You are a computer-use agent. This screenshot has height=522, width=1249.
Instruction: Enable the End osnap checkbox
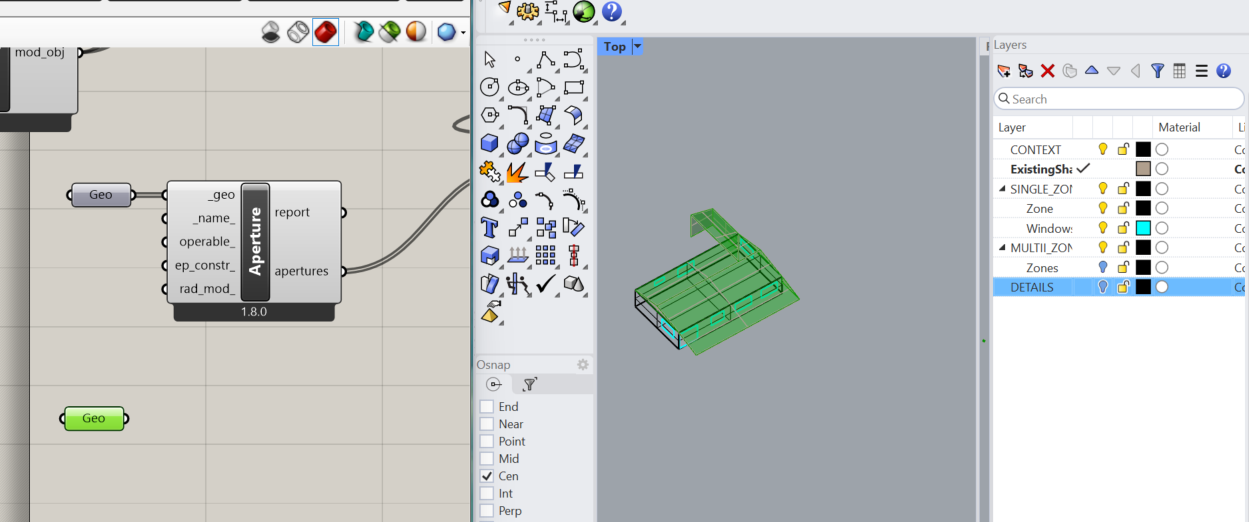click(487, 407)
